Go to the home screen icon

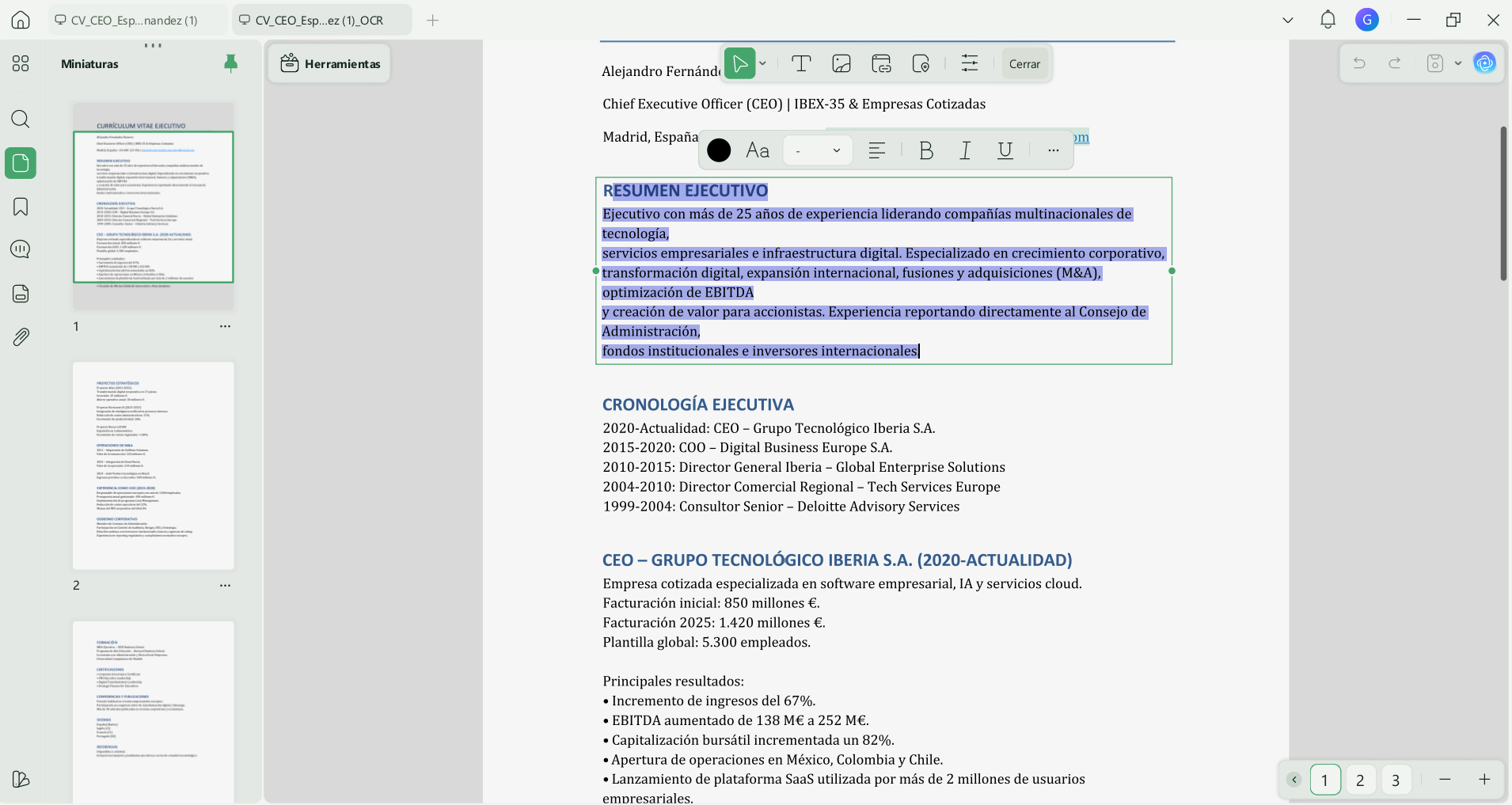21,20
